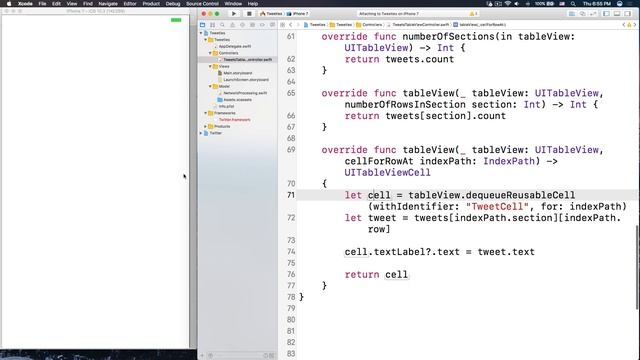Select Assets.xcassets in navigator
The height and width of the screenshot is (360, 640).
[x=238, y=100]
